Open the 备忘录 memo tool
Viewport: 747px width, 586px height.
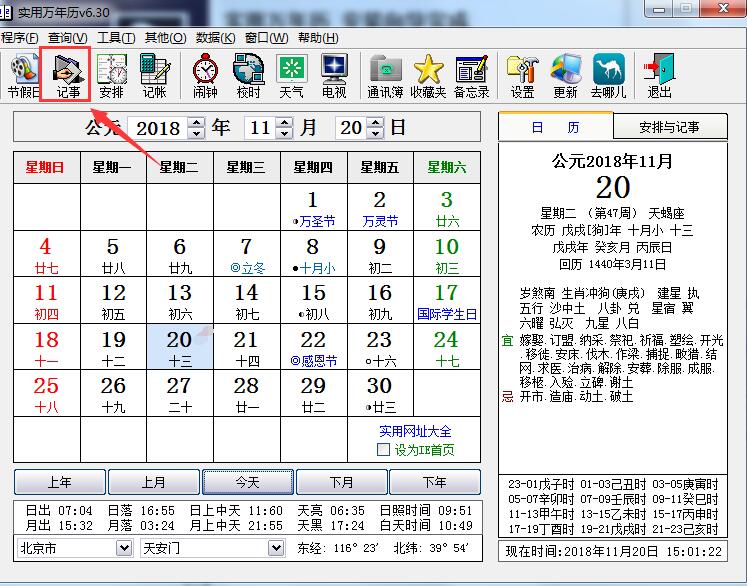click(472, 76)
